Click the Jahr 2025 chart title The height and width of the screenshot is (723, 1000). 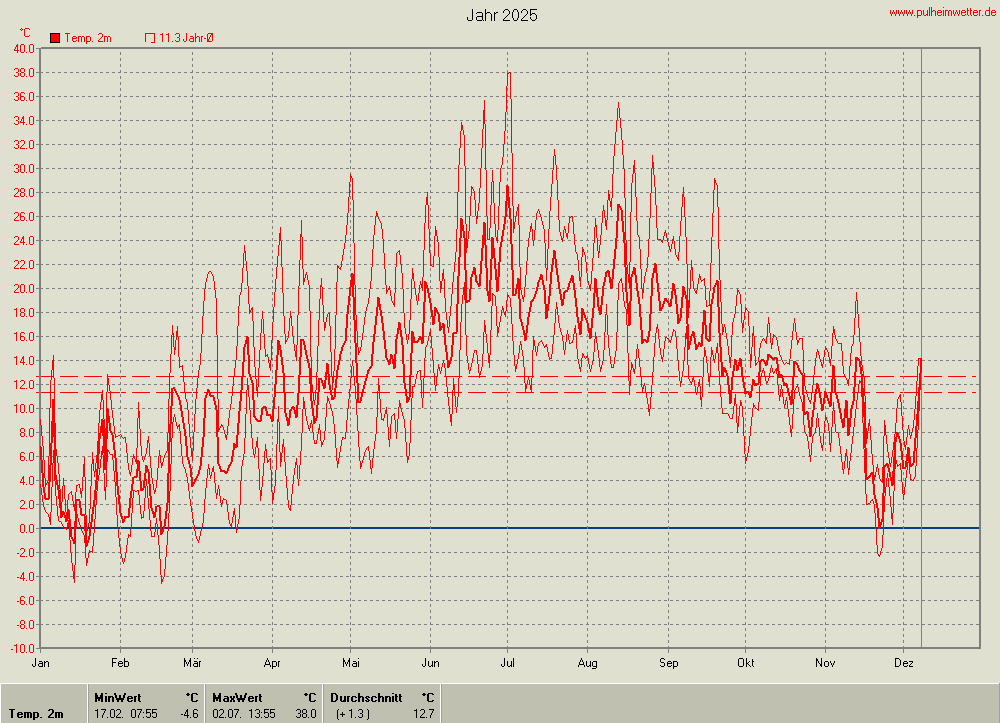[501, 15]
